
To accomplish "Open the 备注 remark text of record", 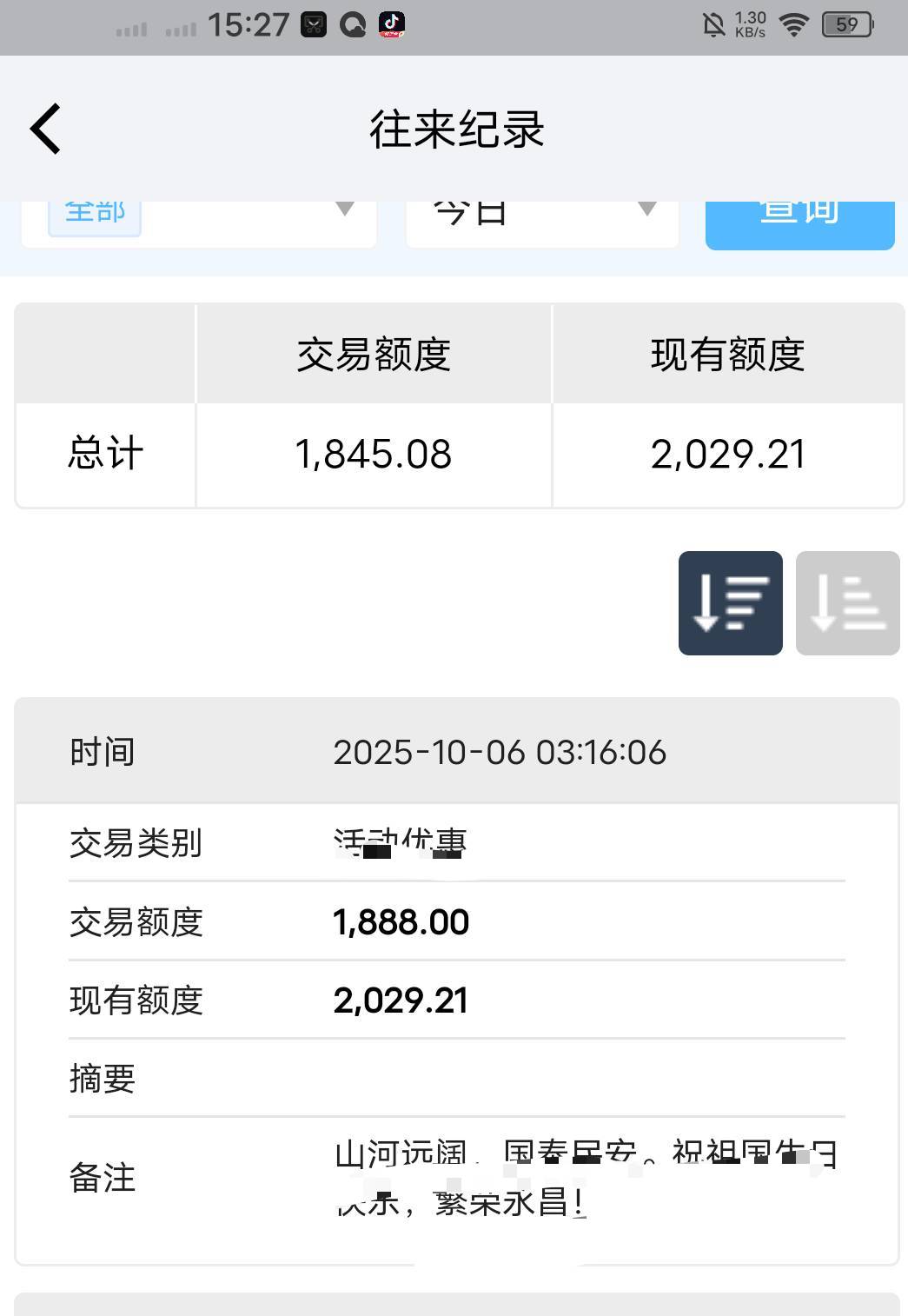I will 584,1179.
